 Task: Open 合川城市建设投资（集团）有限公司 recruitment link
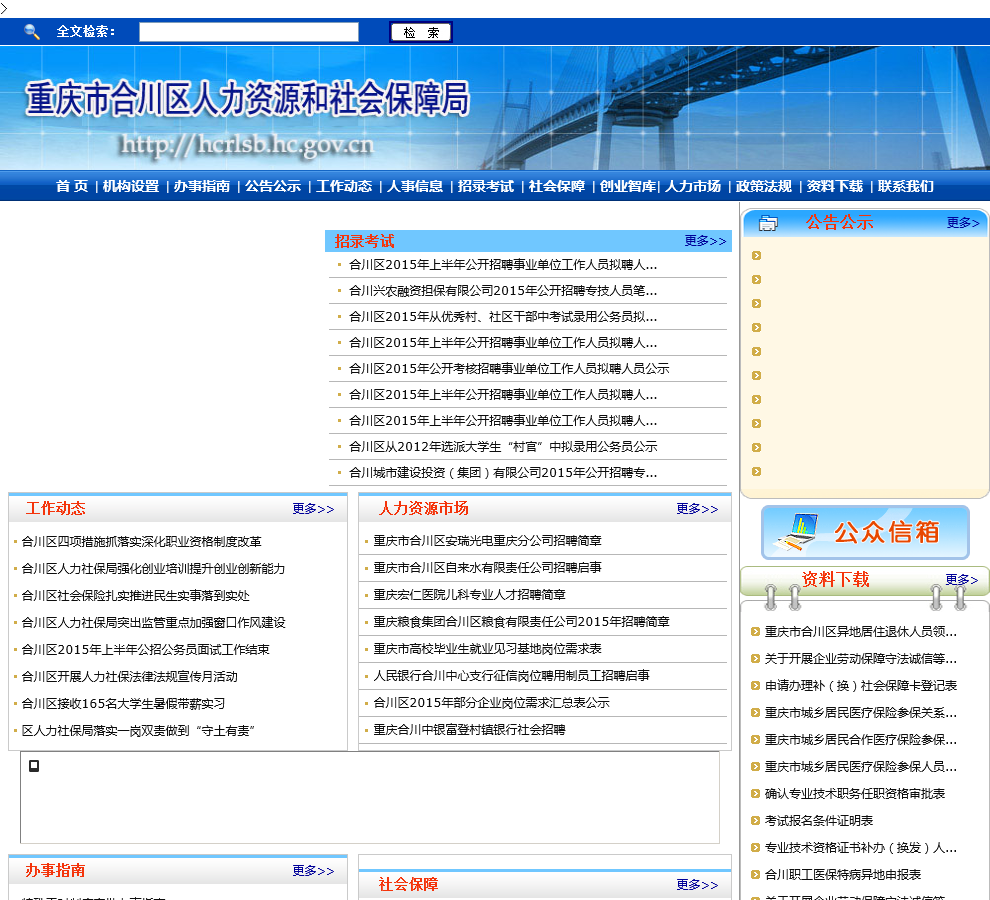pyautogui.click(x=503, y=472)
